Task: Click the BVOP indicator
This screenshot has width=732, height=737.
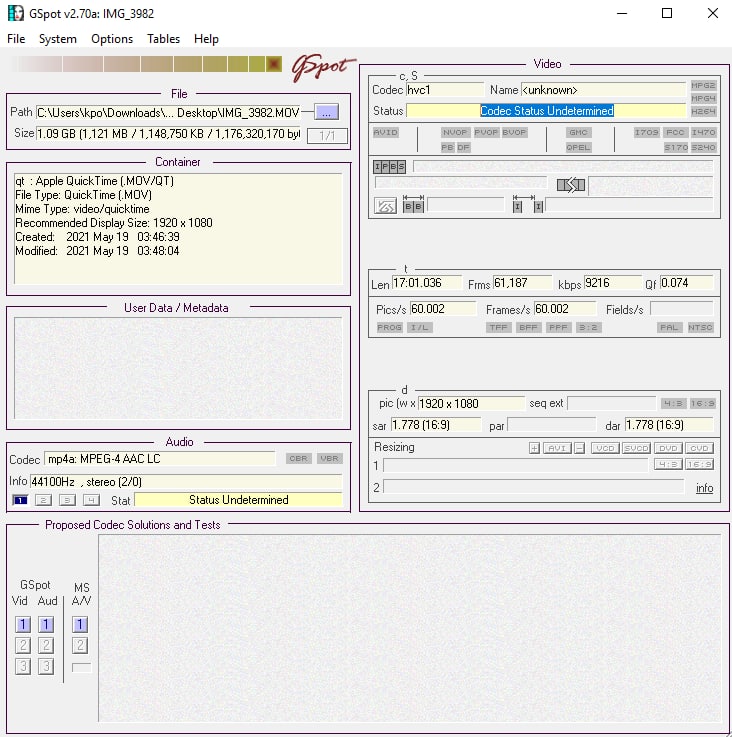Action: (x=514, y=132)
